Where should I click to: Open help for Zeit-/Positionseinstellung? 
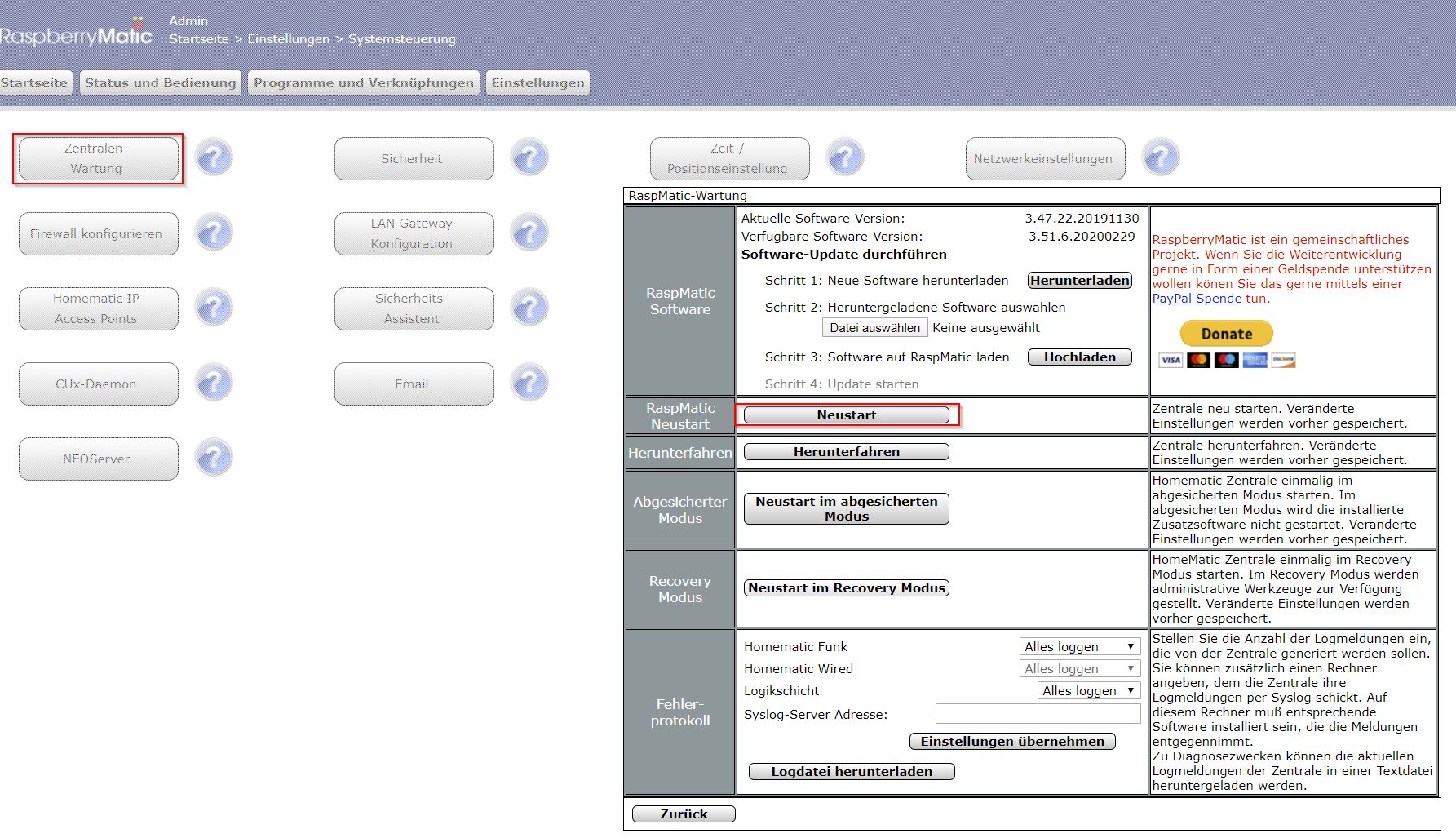pyautogui.click(x=846, y=157)
